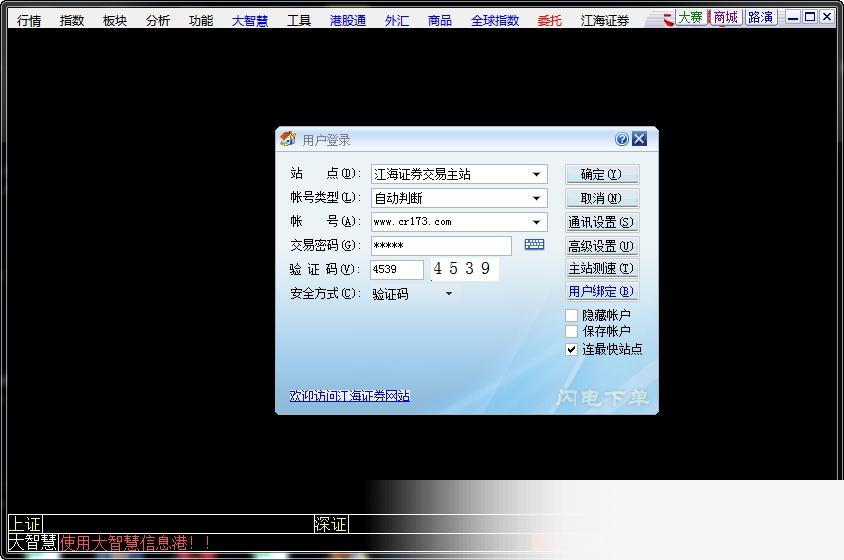The image size is (844, 560).
Task: Open the 大智慧 menu
Action: click(250, 20)
